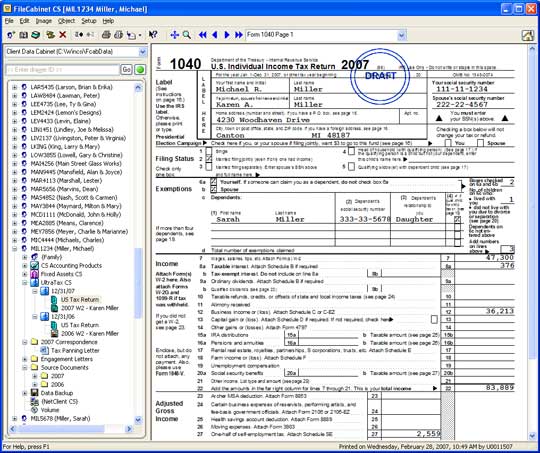540x453 pixels.
Task: Click the toolbar icon to the right of New Drawer
Action: pos(23,35)
